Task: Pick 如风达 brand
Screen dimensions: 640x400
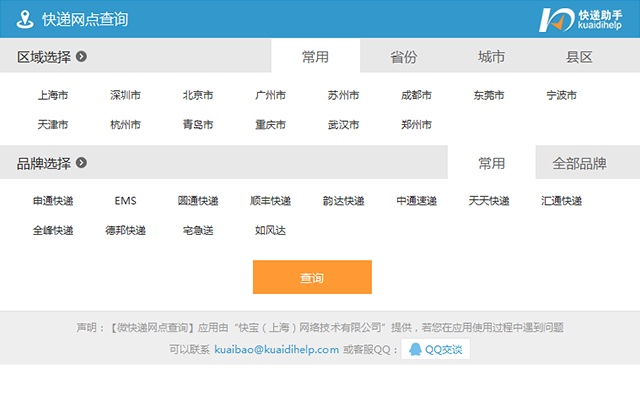Action: click(270, 230)
